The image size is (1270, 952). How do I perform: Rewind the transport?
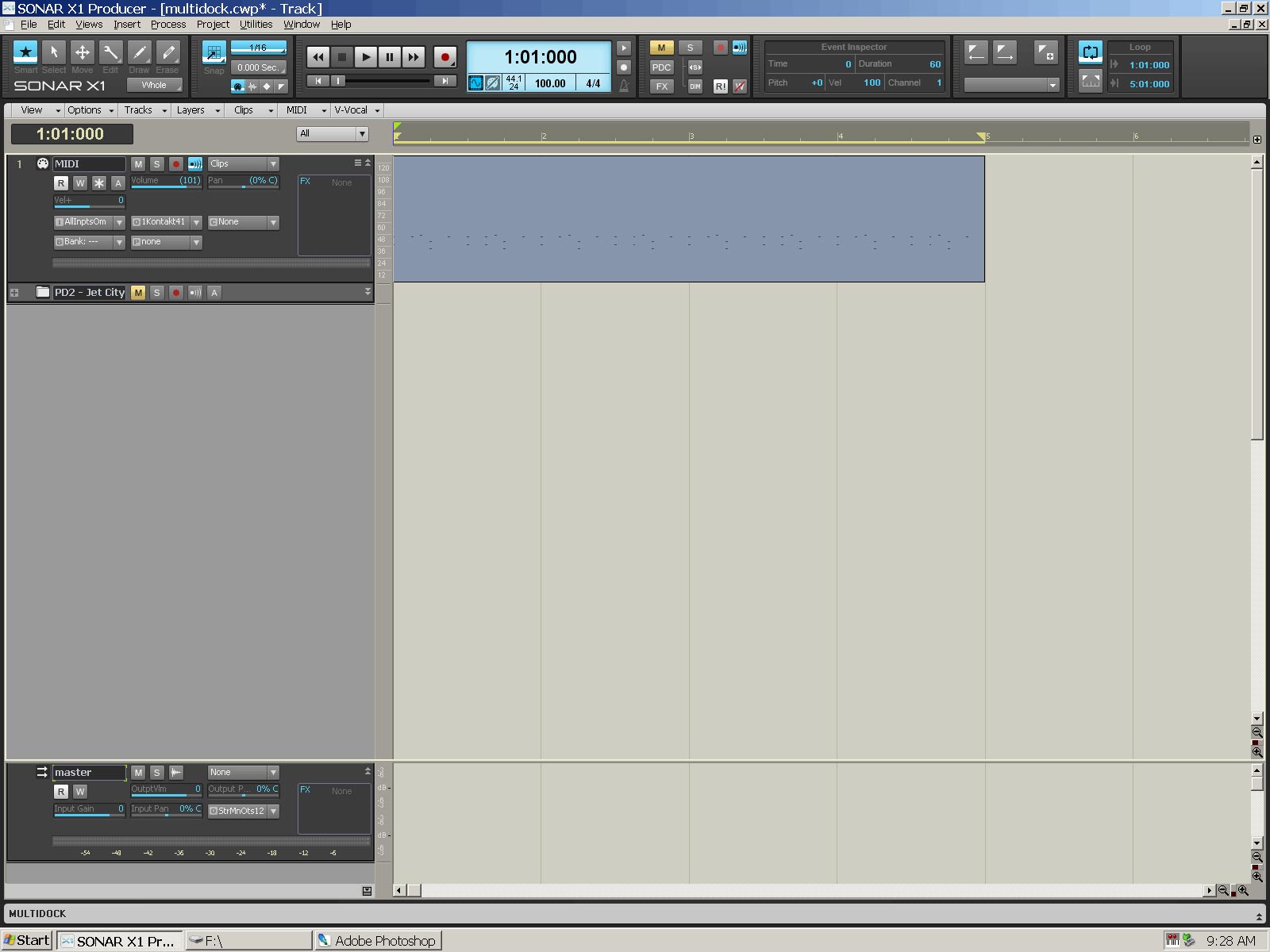[318, 57]
